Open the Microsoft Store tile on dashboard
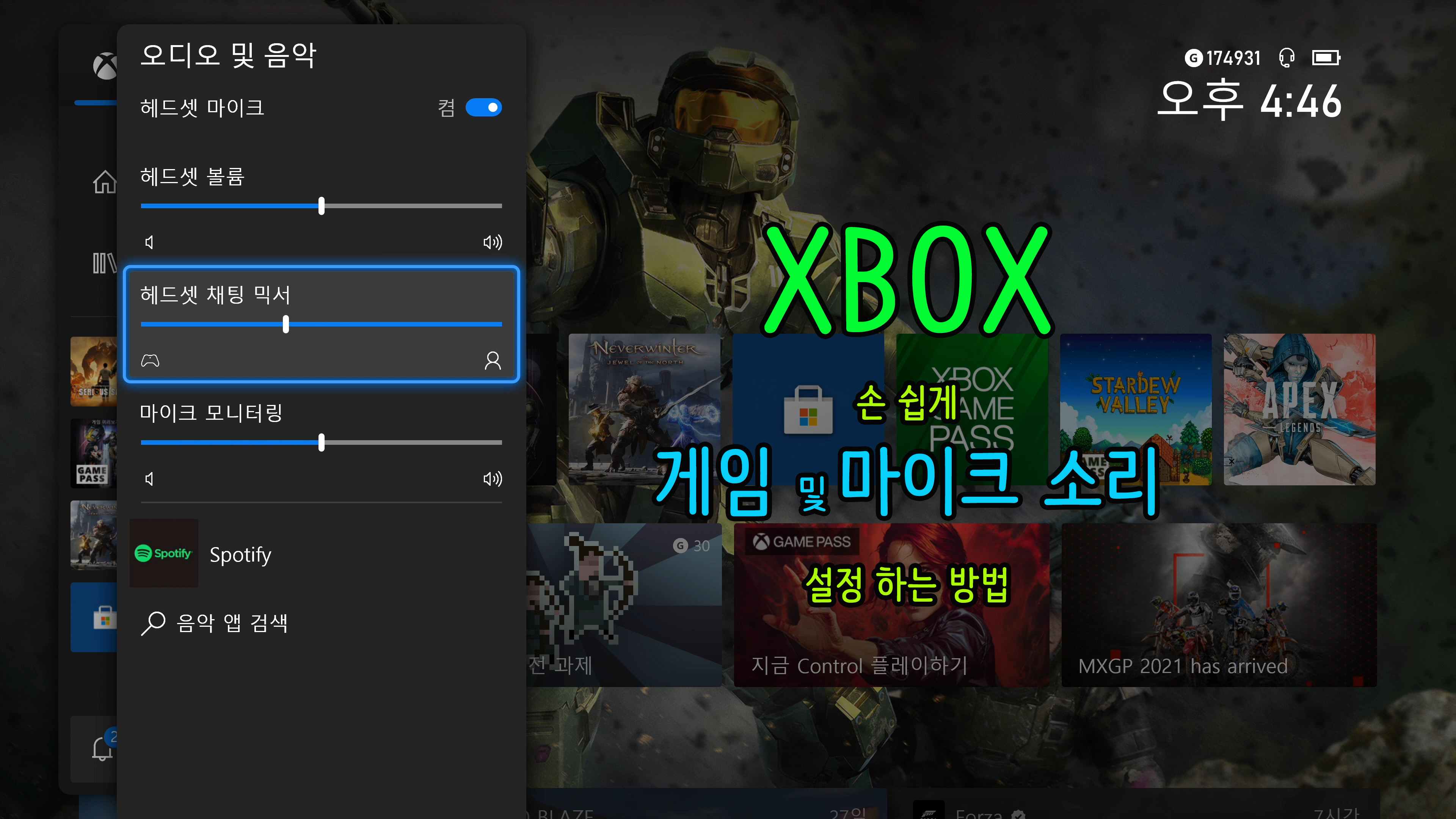1456x819 pixels. tap(808, 409)
